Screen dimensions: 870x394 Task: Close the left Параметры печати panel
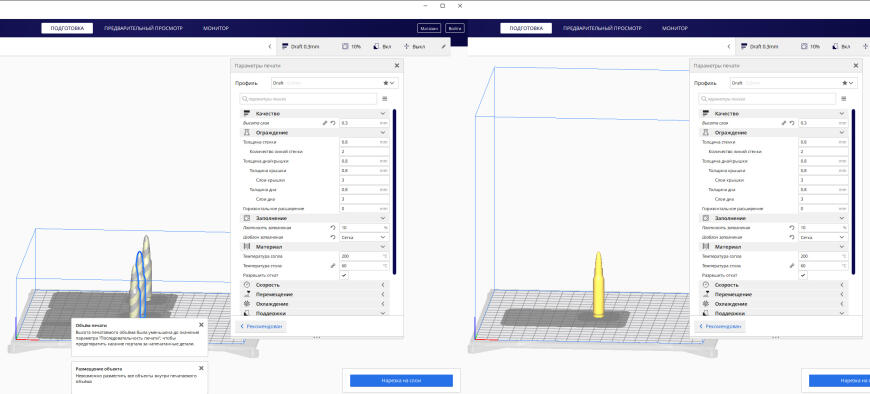(x=397, y=65)
